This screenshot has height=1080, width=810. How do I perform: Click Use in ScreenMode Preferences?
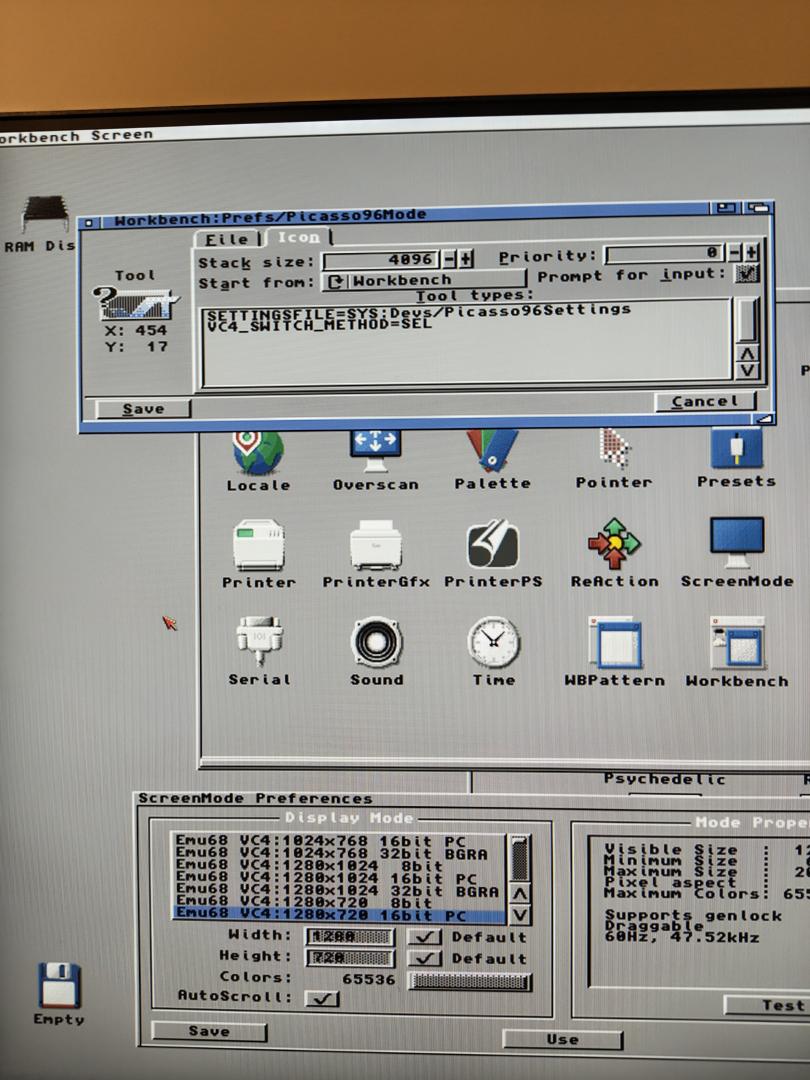click(x=562, y=1039)
